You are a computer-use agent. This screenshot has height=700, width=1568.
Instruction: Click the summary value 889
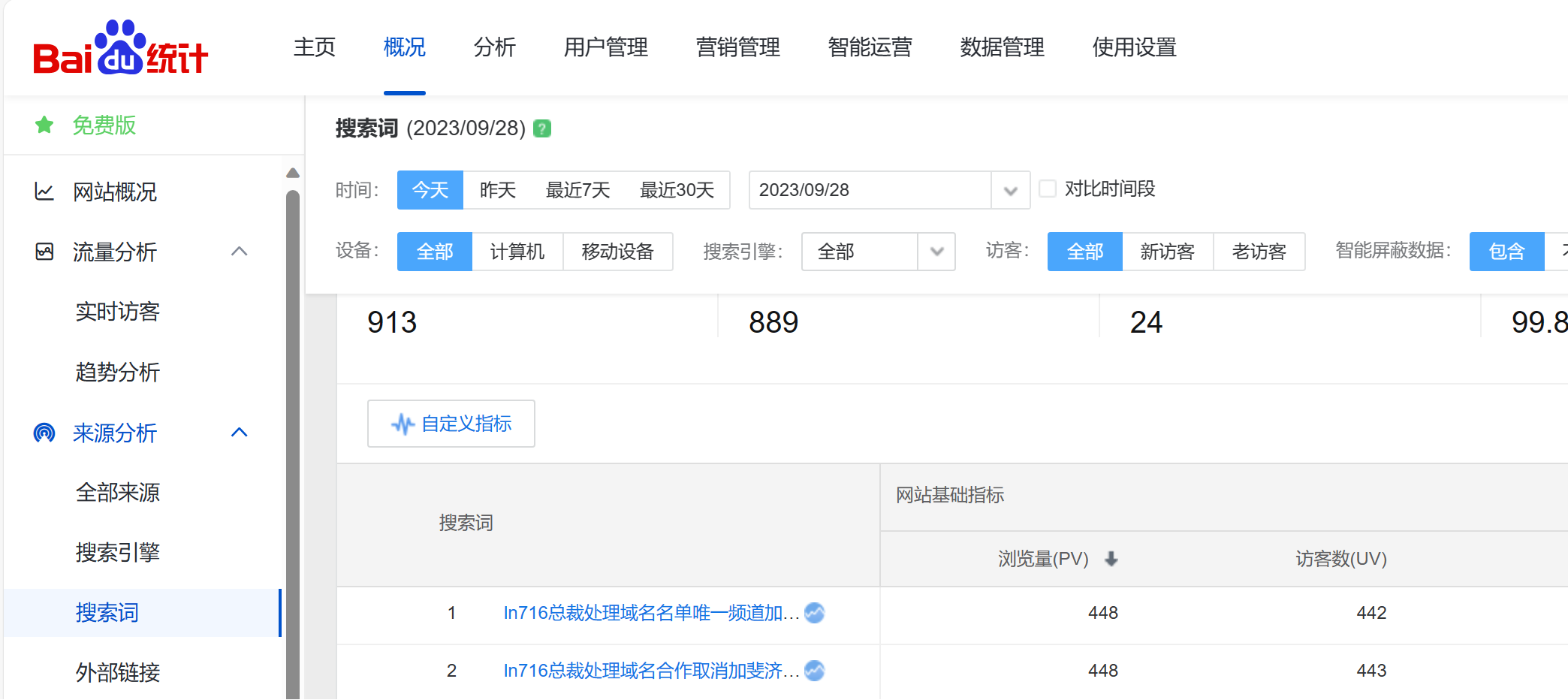click(x=773, y=322)
